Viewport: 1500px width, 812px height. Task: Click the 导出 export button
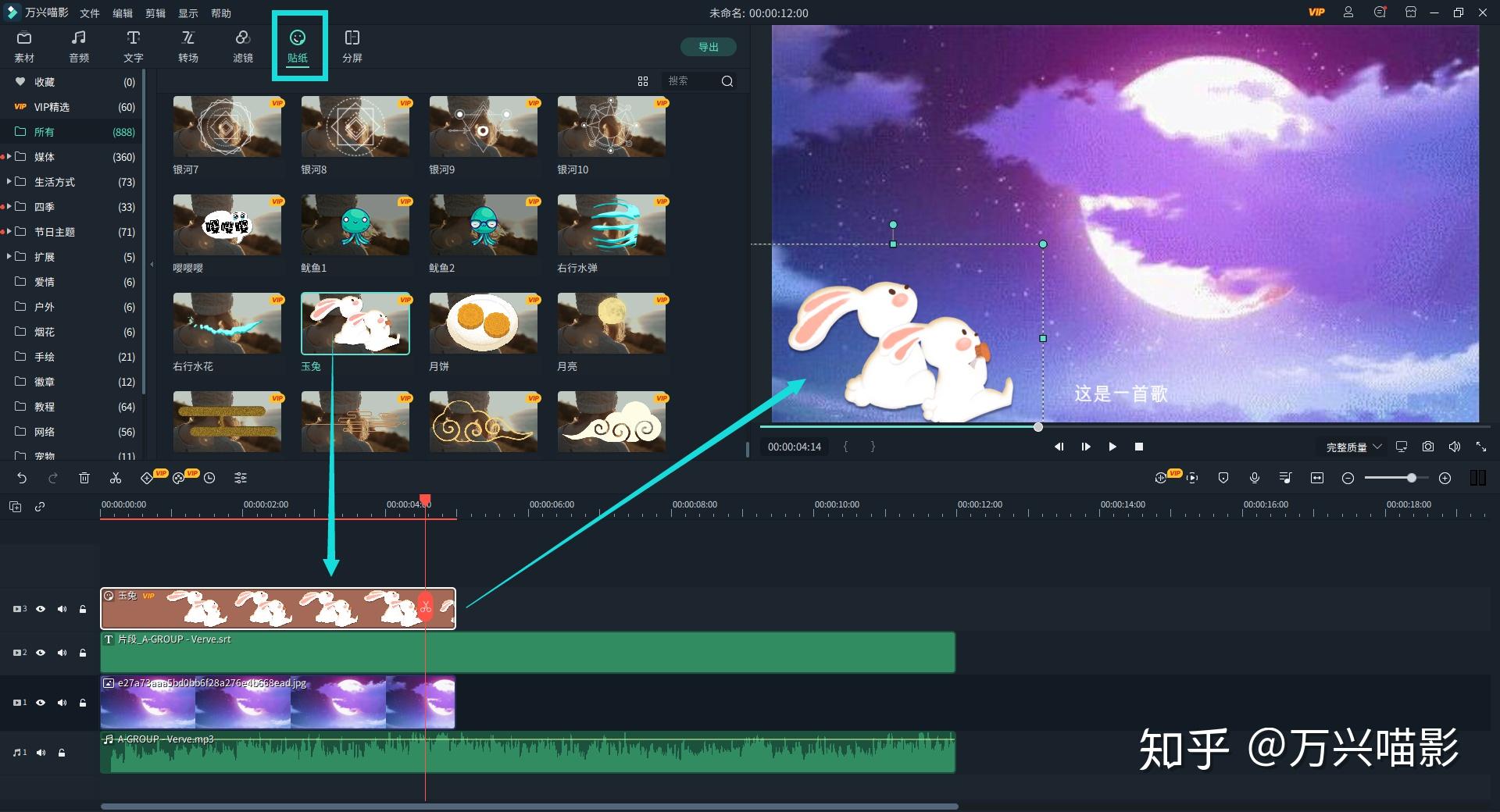click(x=708, y=47)
